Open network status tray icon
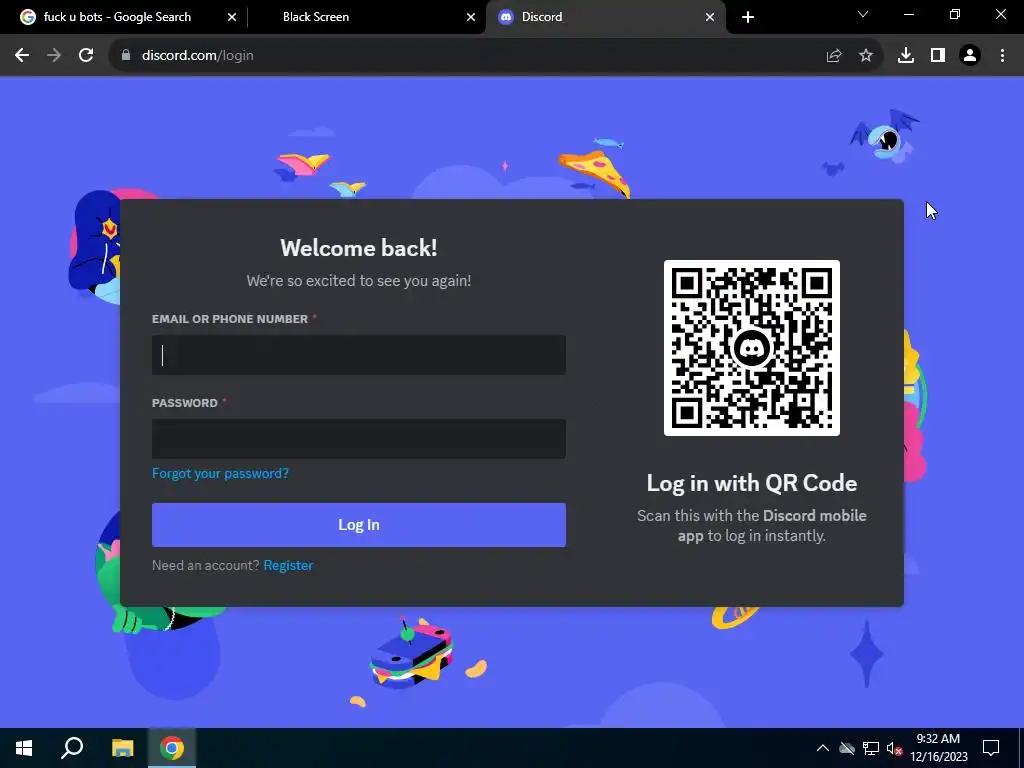 pyautogui.click(x=871, y=748)
